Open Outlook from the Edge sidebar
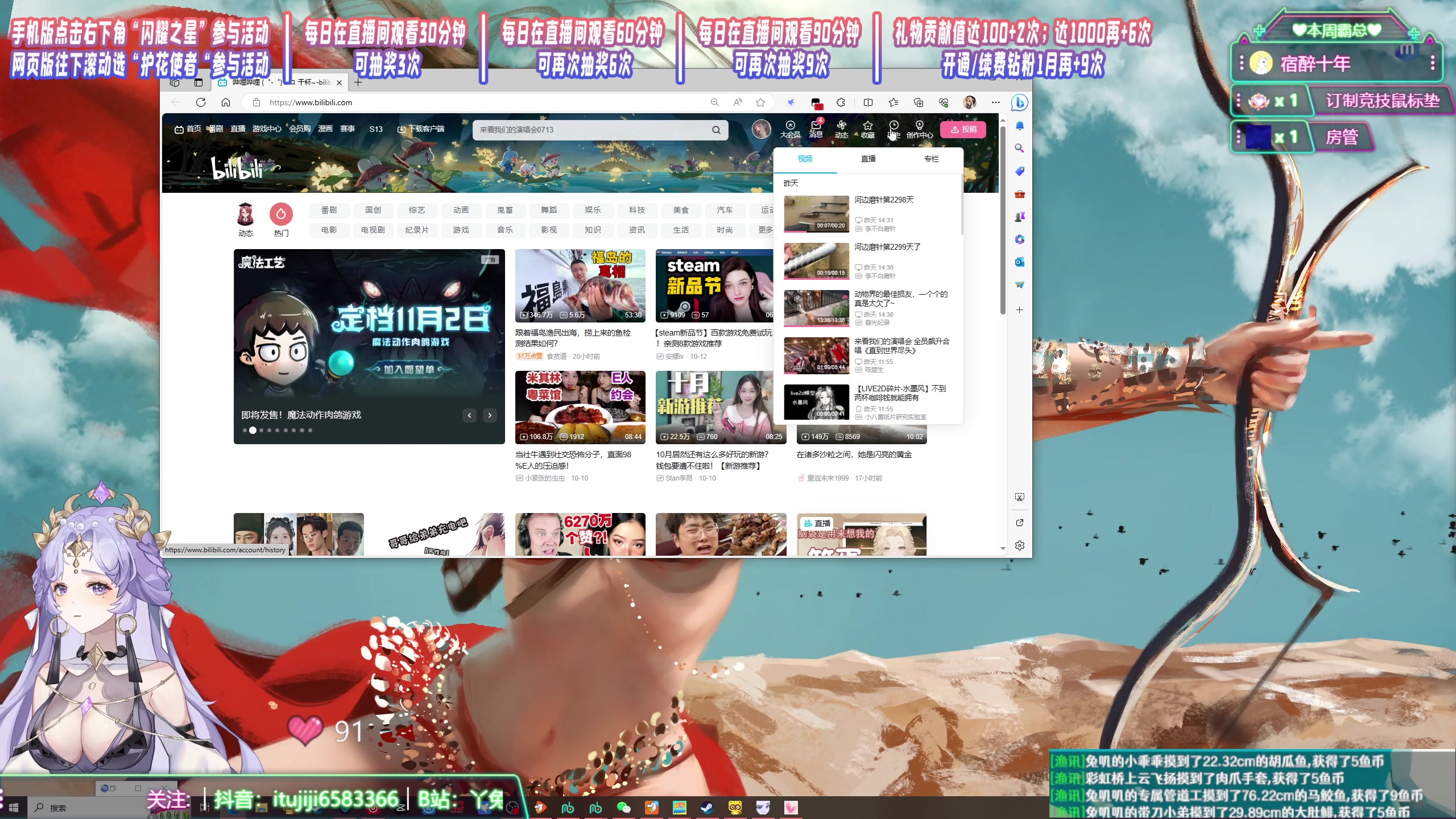The width and height of the screenshot is (1456, 819). (1019, 262)
